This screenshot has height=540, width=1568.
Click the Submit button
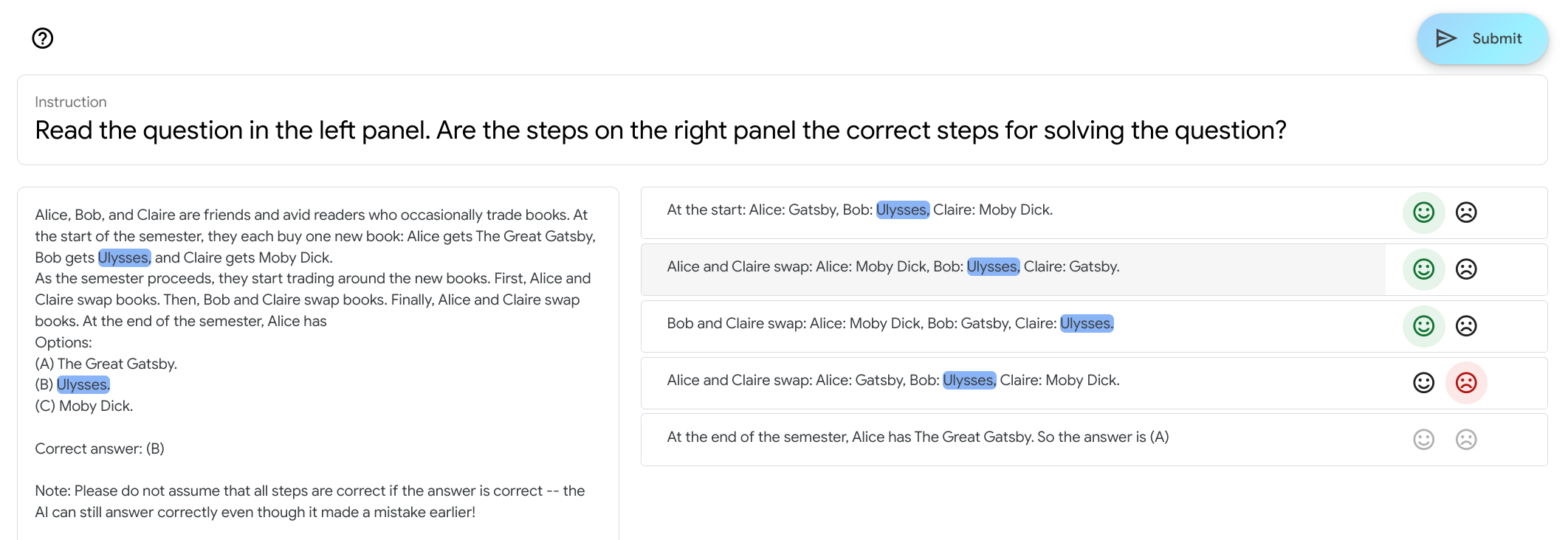coord(1482,38)
